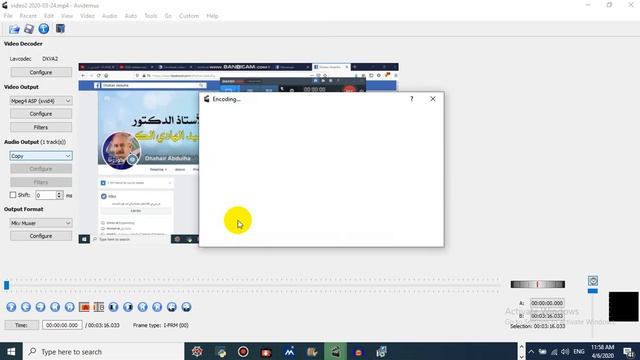
Task: Click the dark square toolbar icon beside Information
Action: point(60,29)
